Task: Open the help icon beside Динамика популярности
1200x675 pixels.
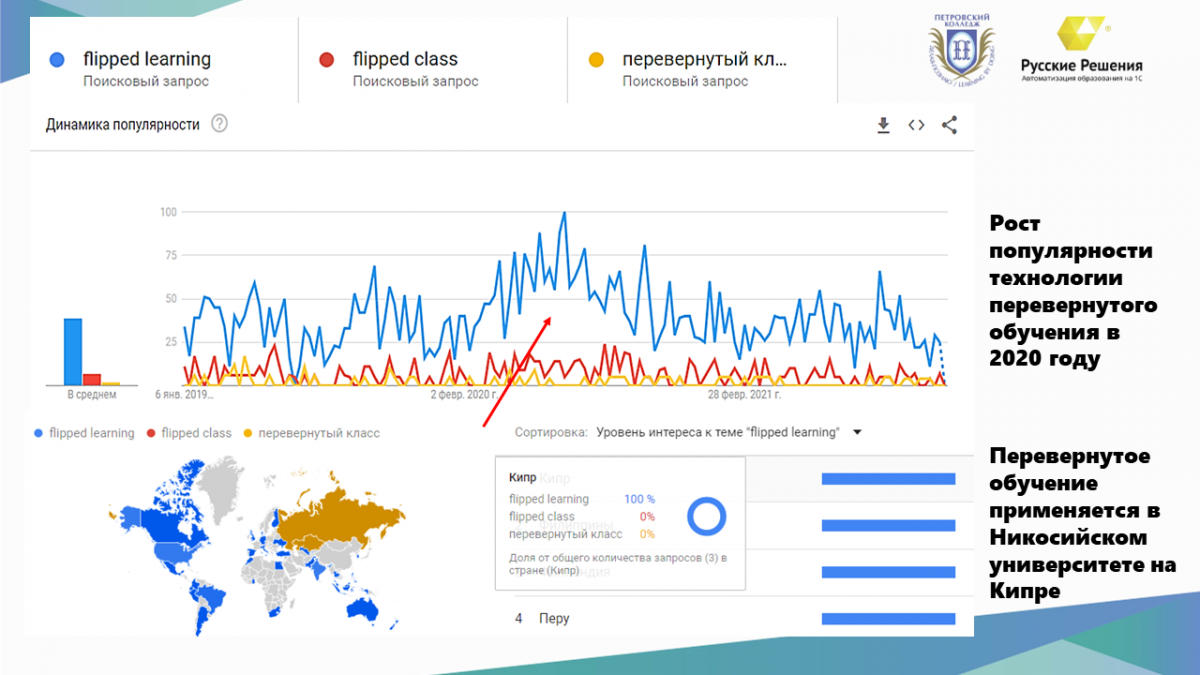Action: click(x=219, y=125)
